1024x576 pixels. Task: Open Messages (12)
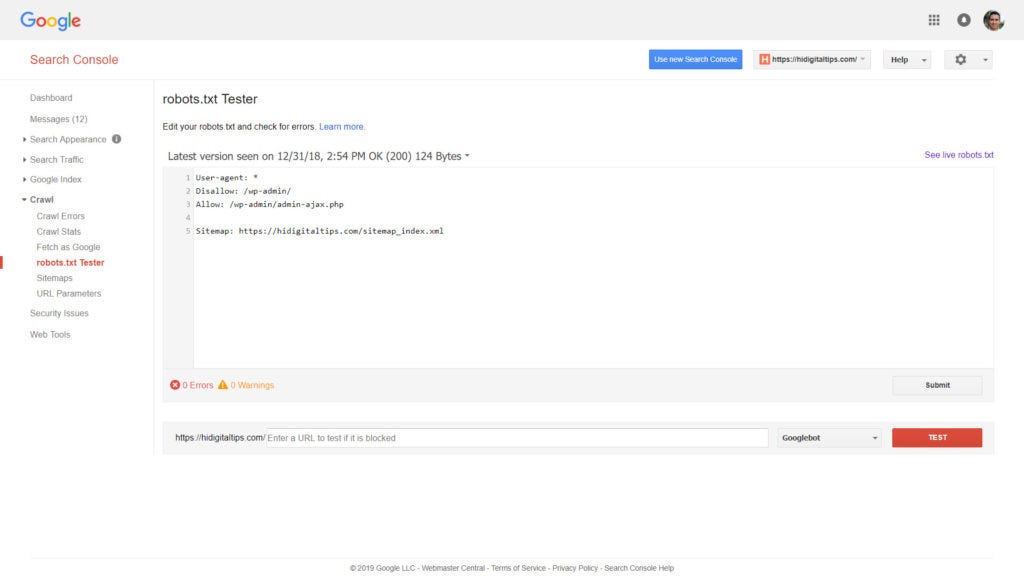[x=58, y=119]
